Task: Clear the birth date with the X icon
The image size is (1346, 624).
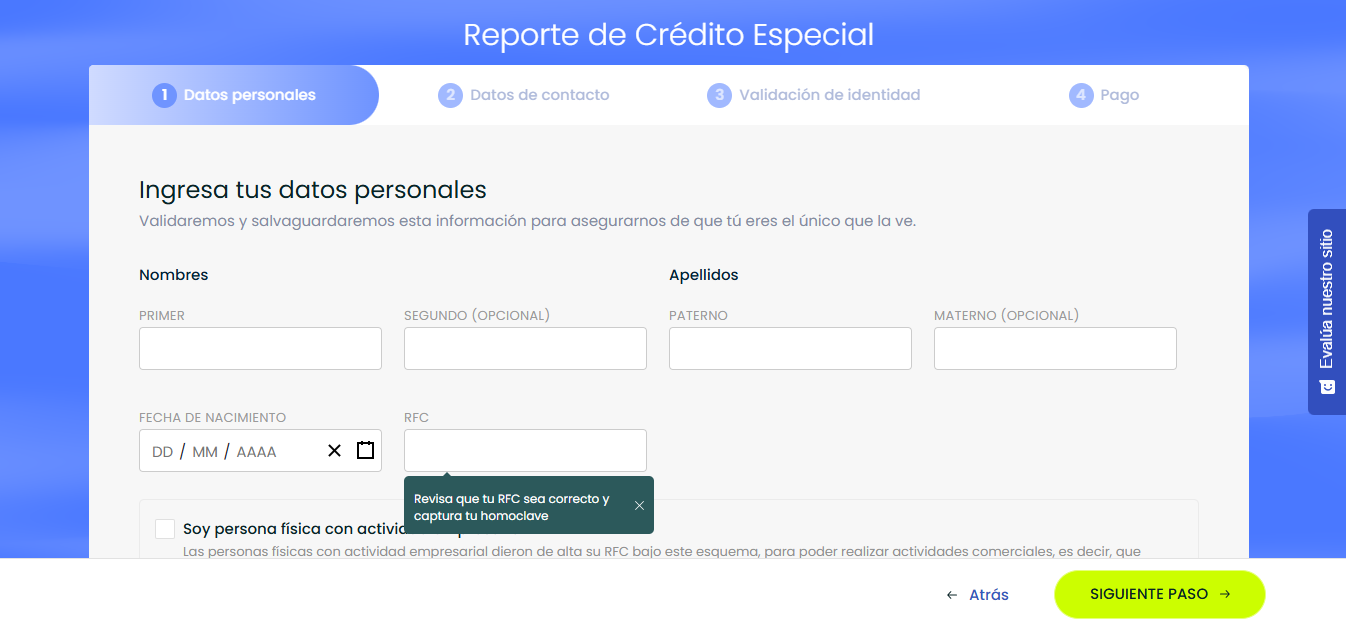Action: coord(334,450)
